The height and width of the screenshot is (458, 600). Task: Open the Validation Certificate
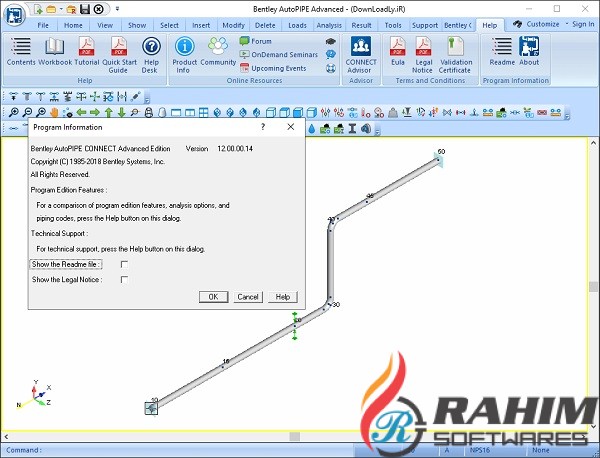(455, 55)
